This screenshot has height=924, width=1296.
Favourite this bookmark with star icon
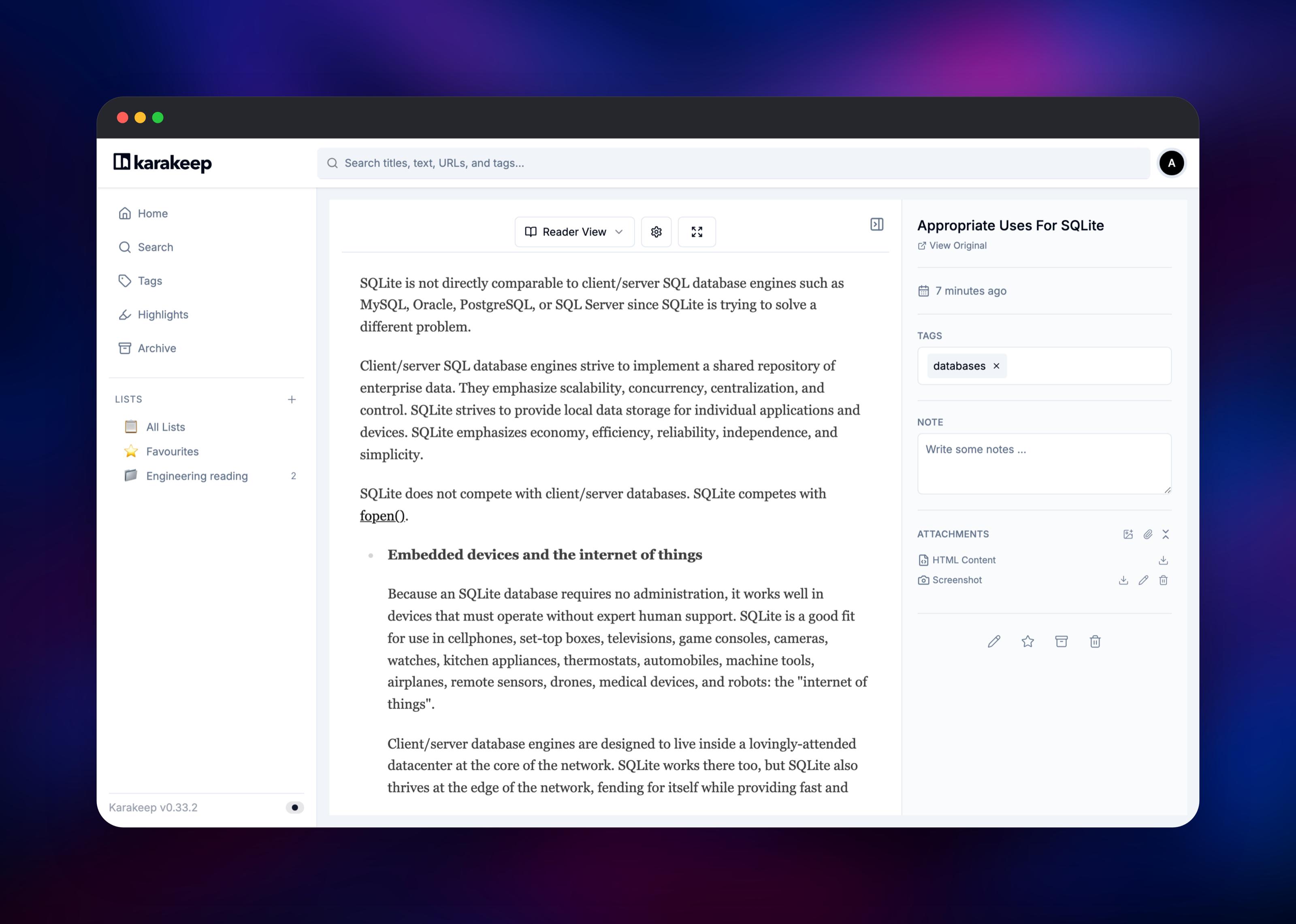pos(1027,641)
